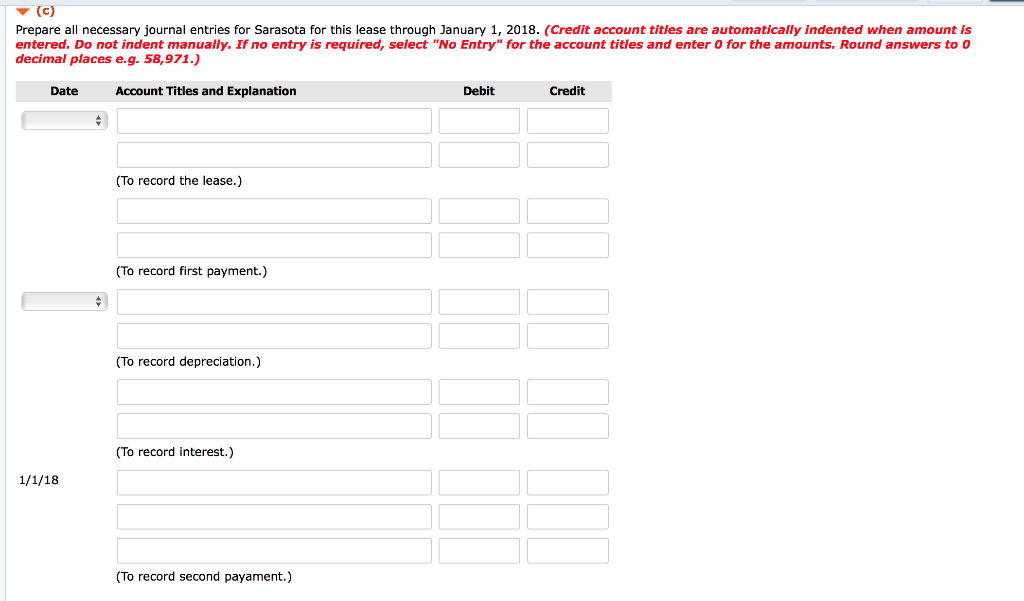The image size is (1024, 601).
Task: Open the first Date dropdown selector
Action: pos(64,120)
